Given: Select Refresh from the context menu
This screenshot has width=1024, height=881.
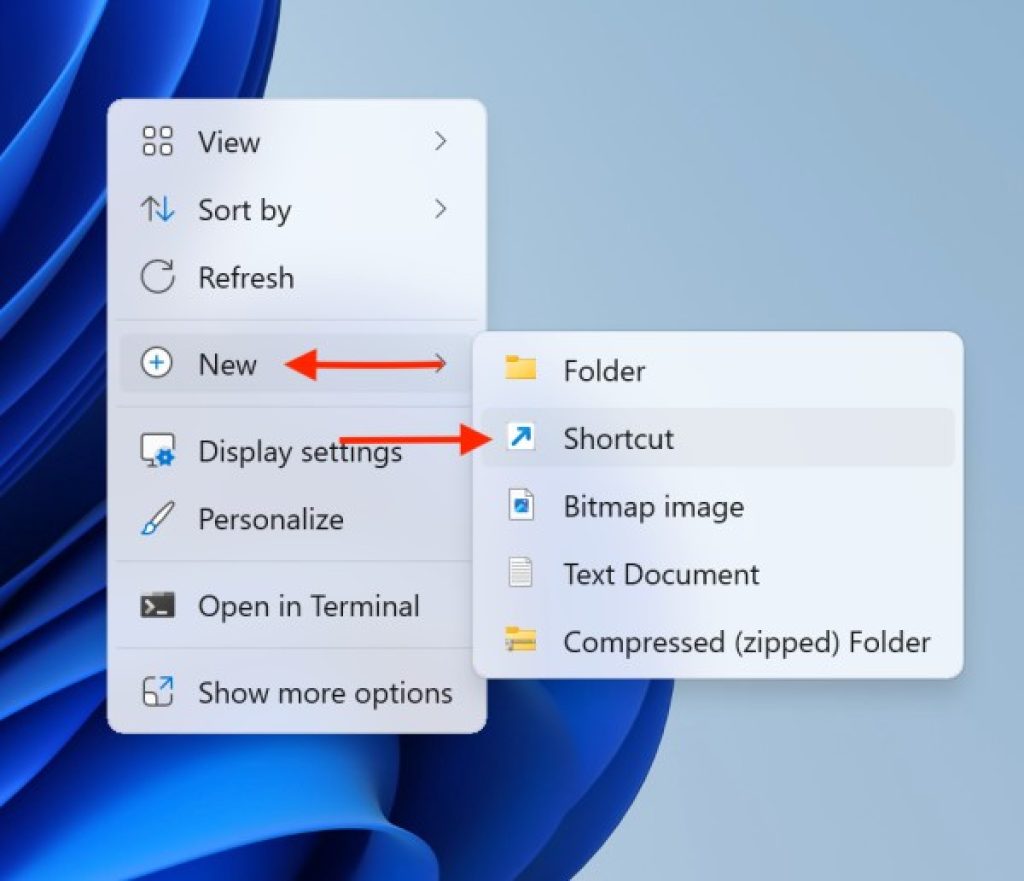Looking at the screenshot, I should point(246,278).
